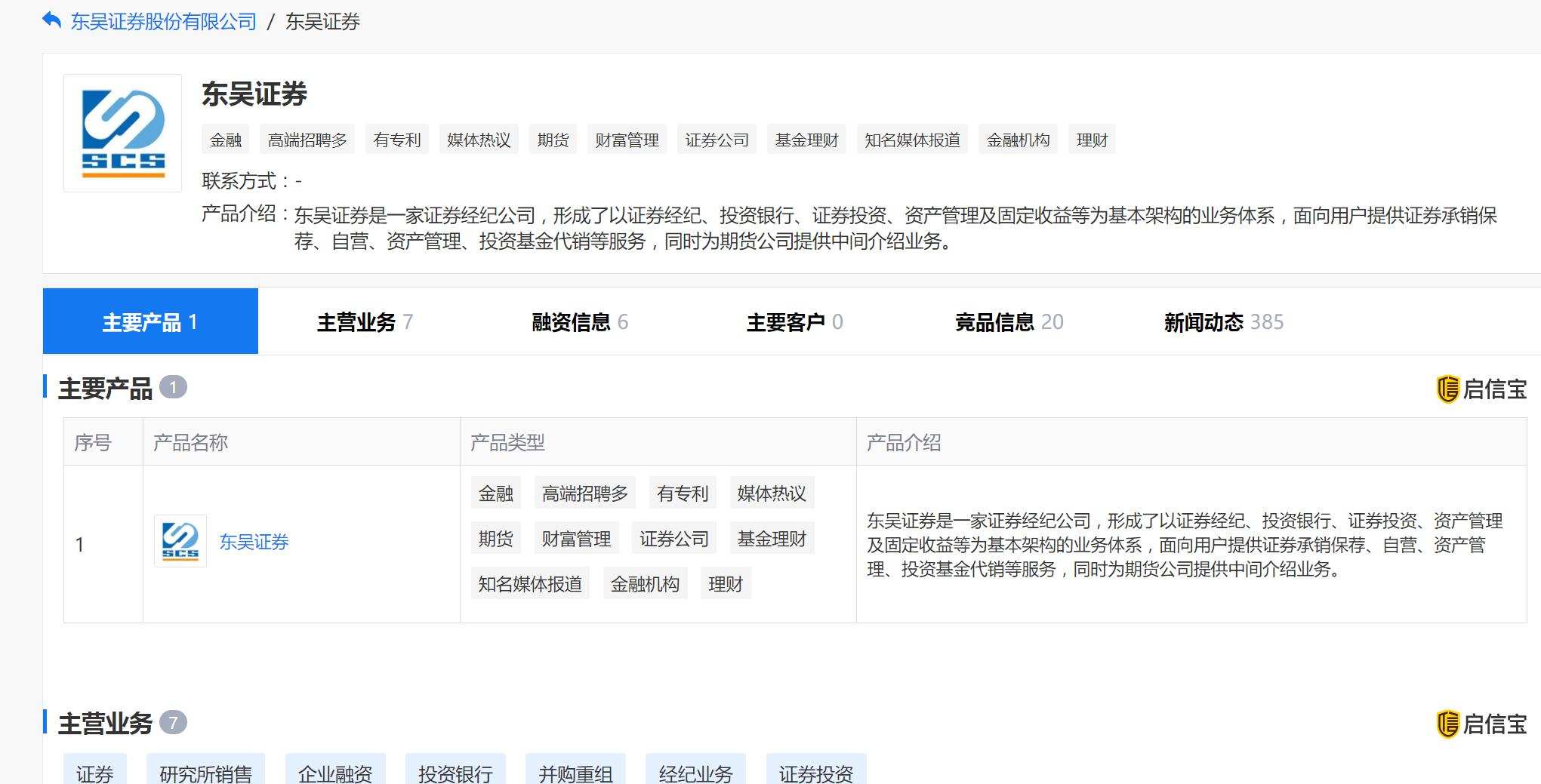1541x784 pixels.
Task: Click the 知名媒体报道 tag in the 产品类型 cell
Action: point(530,583)
